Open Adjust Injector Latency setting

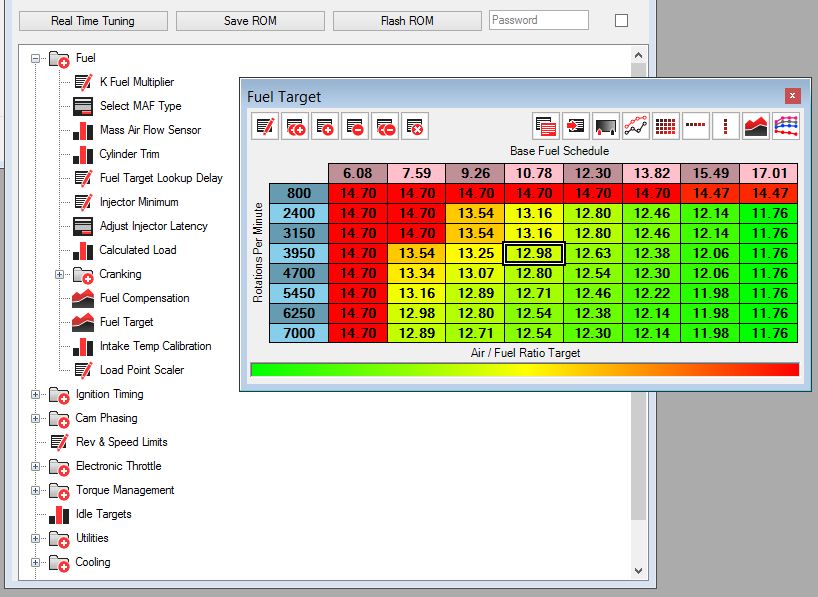pyautogui.click(x=153, y=226)
